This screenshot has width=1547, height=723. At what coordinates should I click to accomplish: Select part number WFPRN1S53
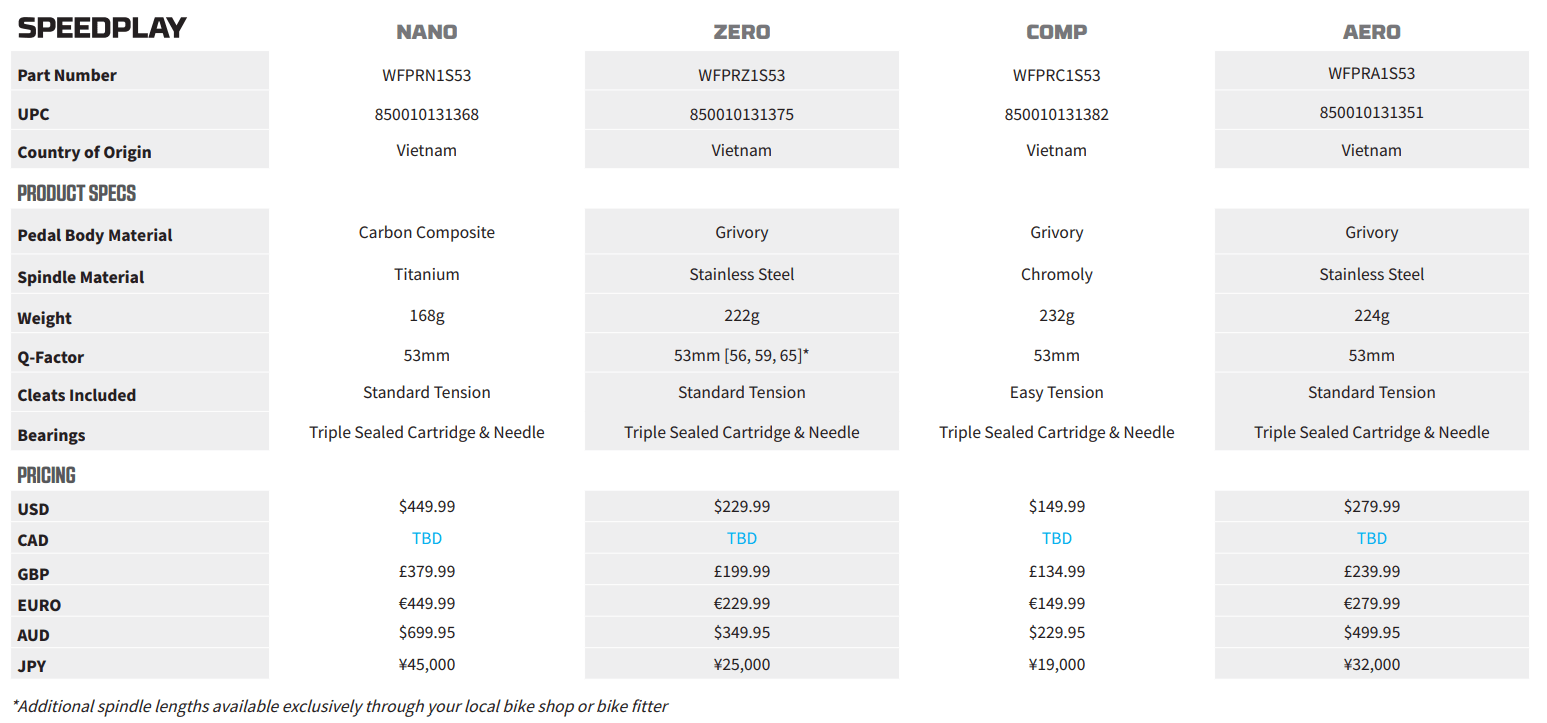[x=427, y=75]
